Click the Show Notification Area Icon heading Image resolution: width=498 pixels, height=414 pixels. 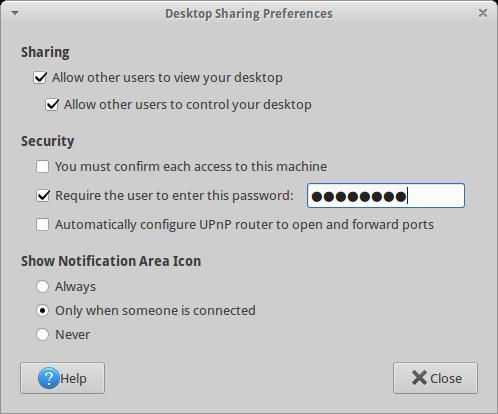coord(111,261)
